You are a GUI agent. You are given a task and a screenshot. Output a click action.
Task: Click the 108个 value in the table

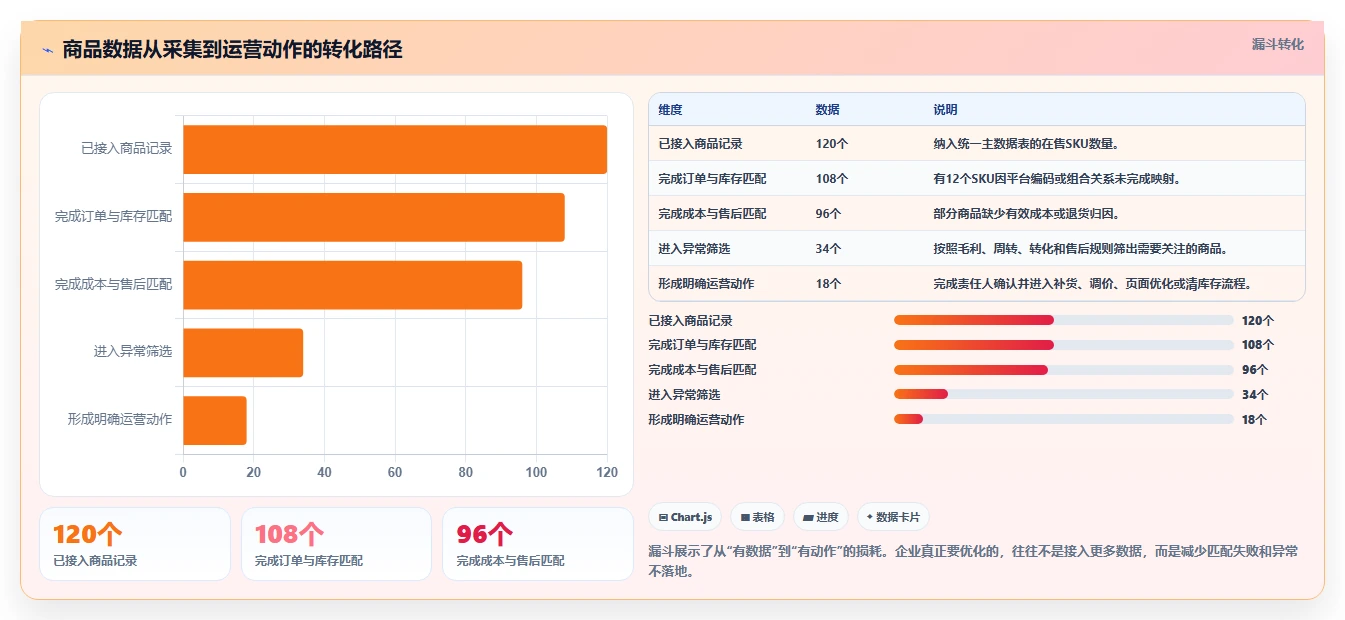[x=831, y=179]
